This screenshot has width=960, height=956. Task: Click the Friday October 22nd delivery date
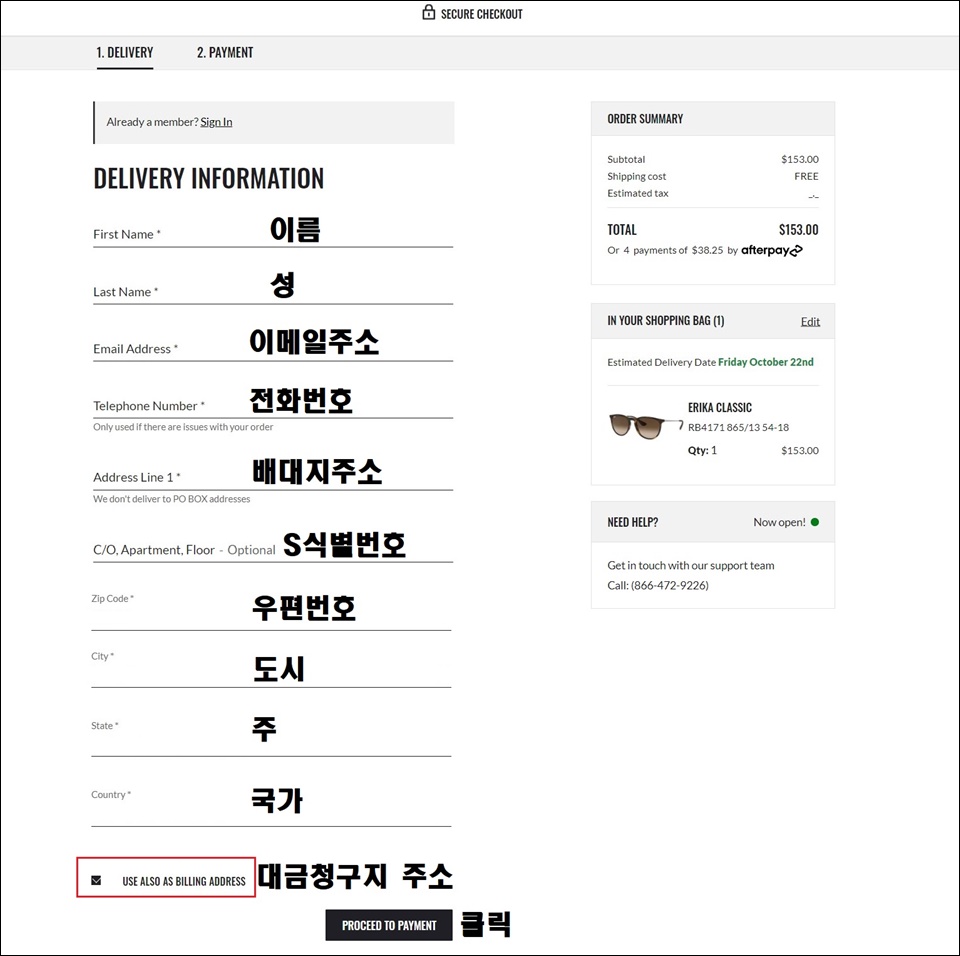click(x=765, y=362)
